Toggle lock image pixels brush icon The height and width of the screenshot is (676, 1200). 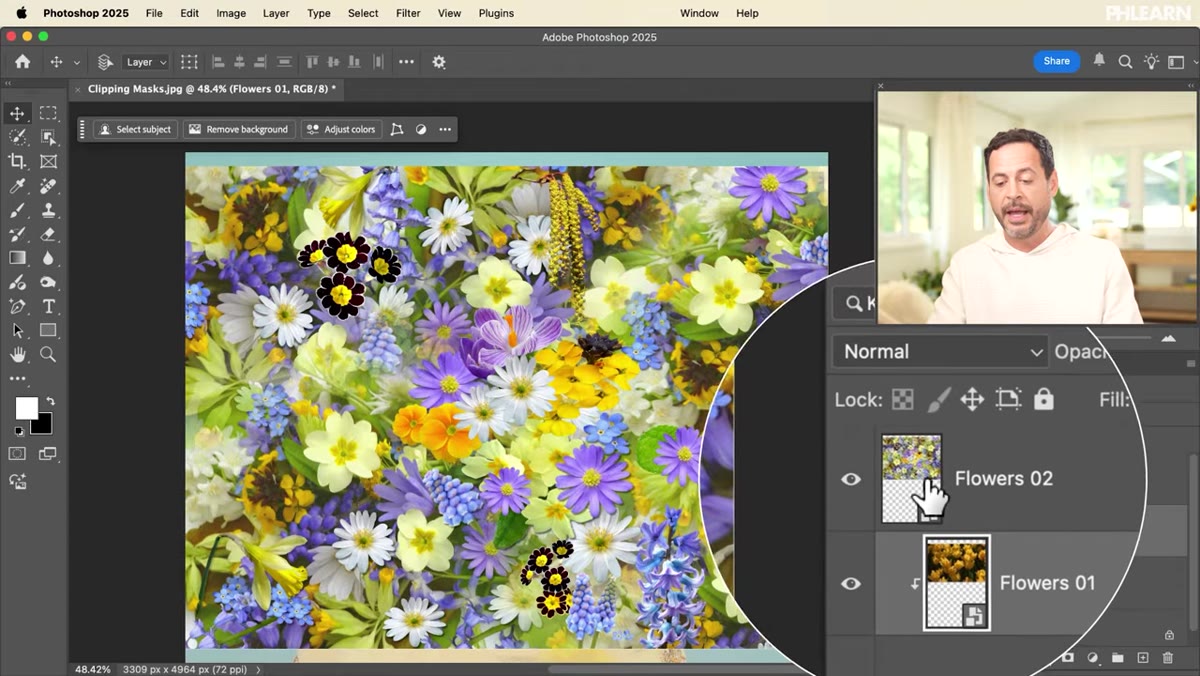pyautogui.click(x=937, y=400)
